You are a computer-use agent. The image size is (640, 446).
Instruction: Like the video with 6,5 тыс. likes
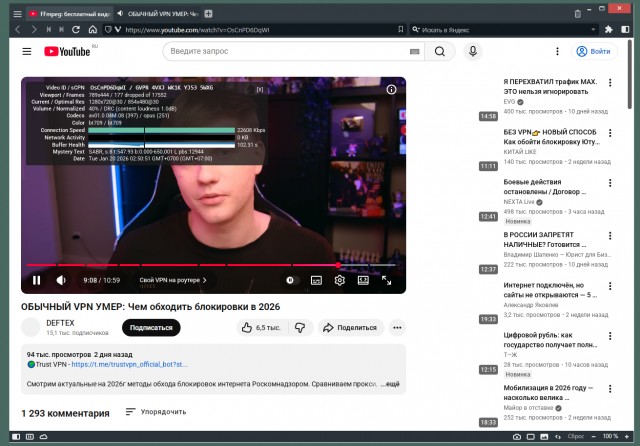point(262,328)
